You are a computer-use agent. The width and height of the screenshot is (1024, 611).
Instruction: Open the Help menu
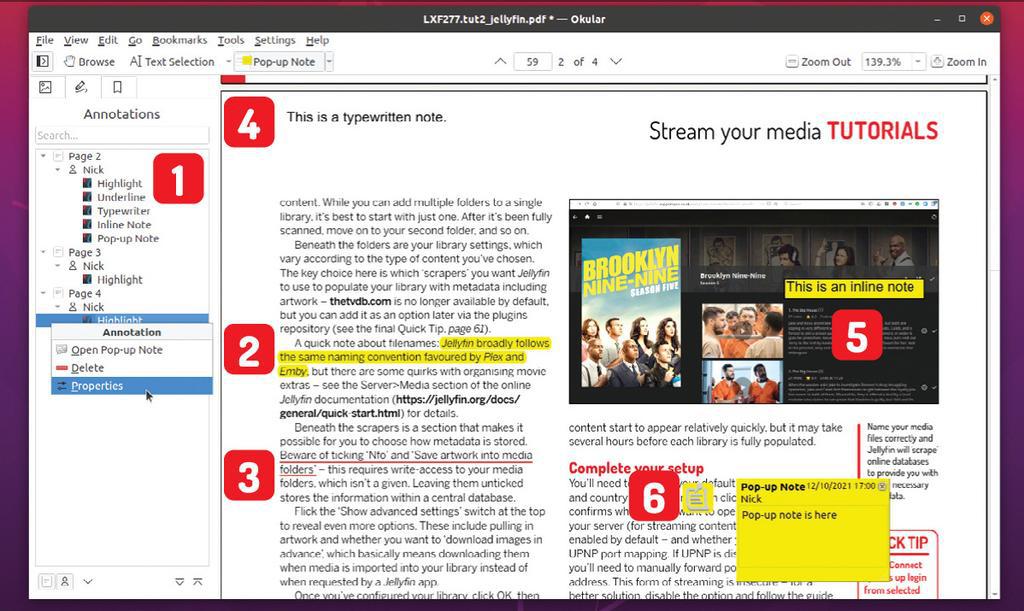pyautogui.click(x=317, y=40)
